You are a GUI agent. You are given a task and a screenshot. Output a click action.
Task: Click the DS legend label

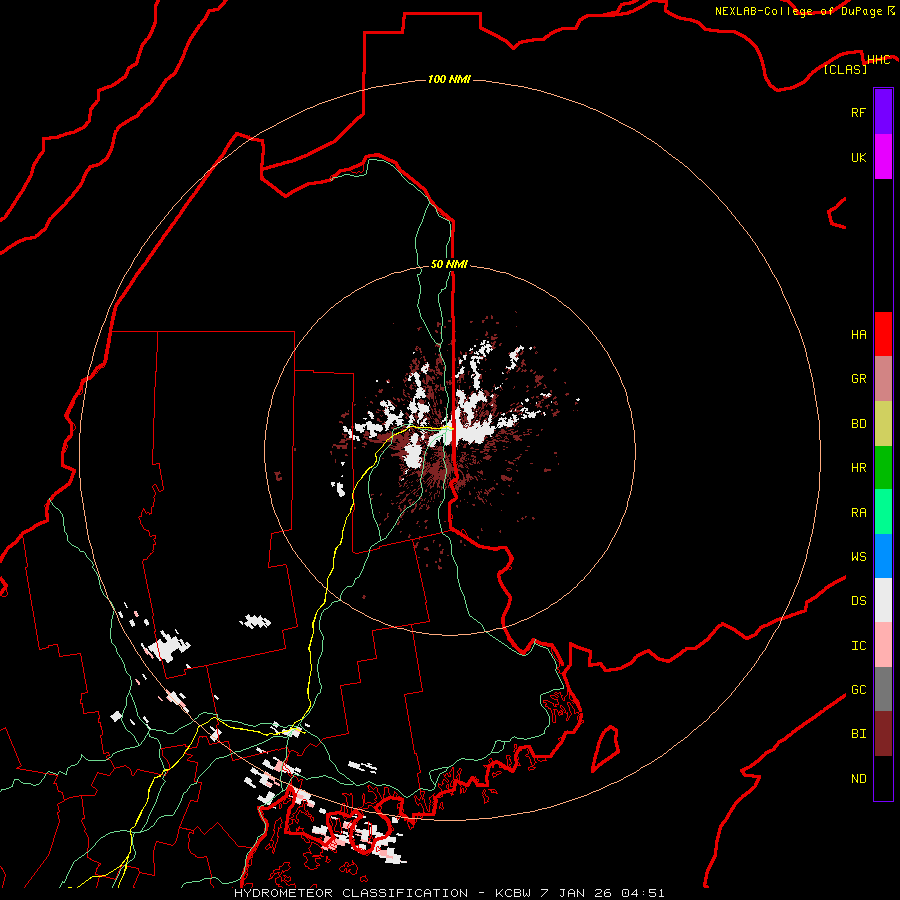click(858, 601)
